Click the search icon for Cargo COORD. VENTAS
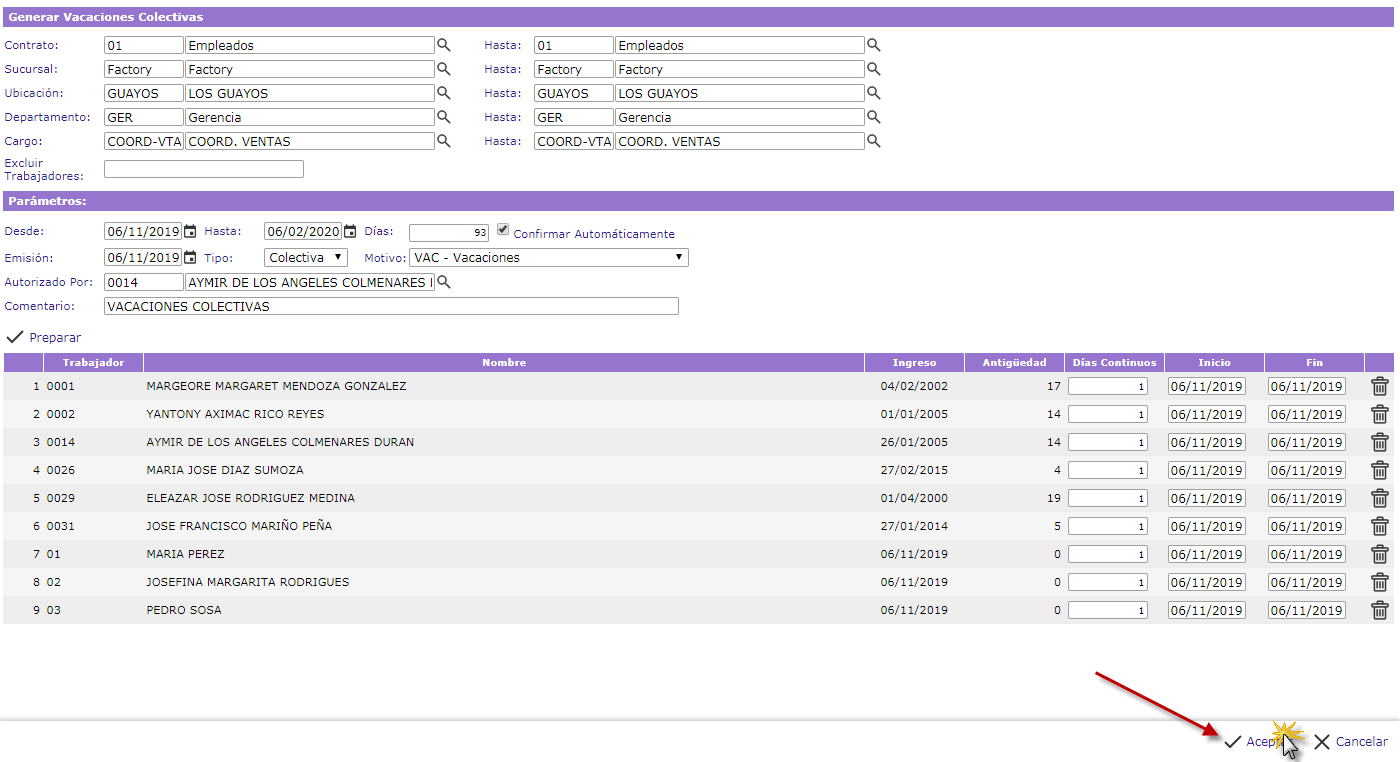The image size is (1400, 762). [443, 141]
